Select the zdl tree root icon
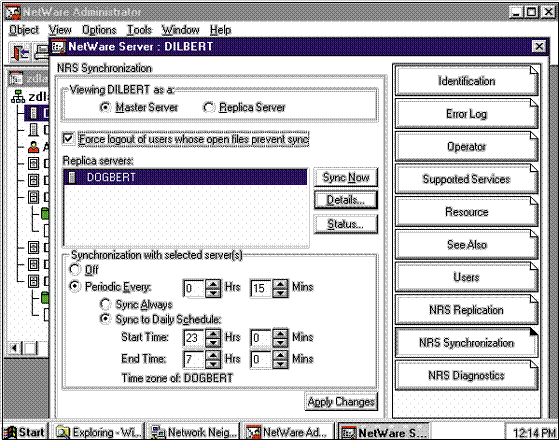The width and height of the screenshot is (559, 440). (x=18, y=96)
